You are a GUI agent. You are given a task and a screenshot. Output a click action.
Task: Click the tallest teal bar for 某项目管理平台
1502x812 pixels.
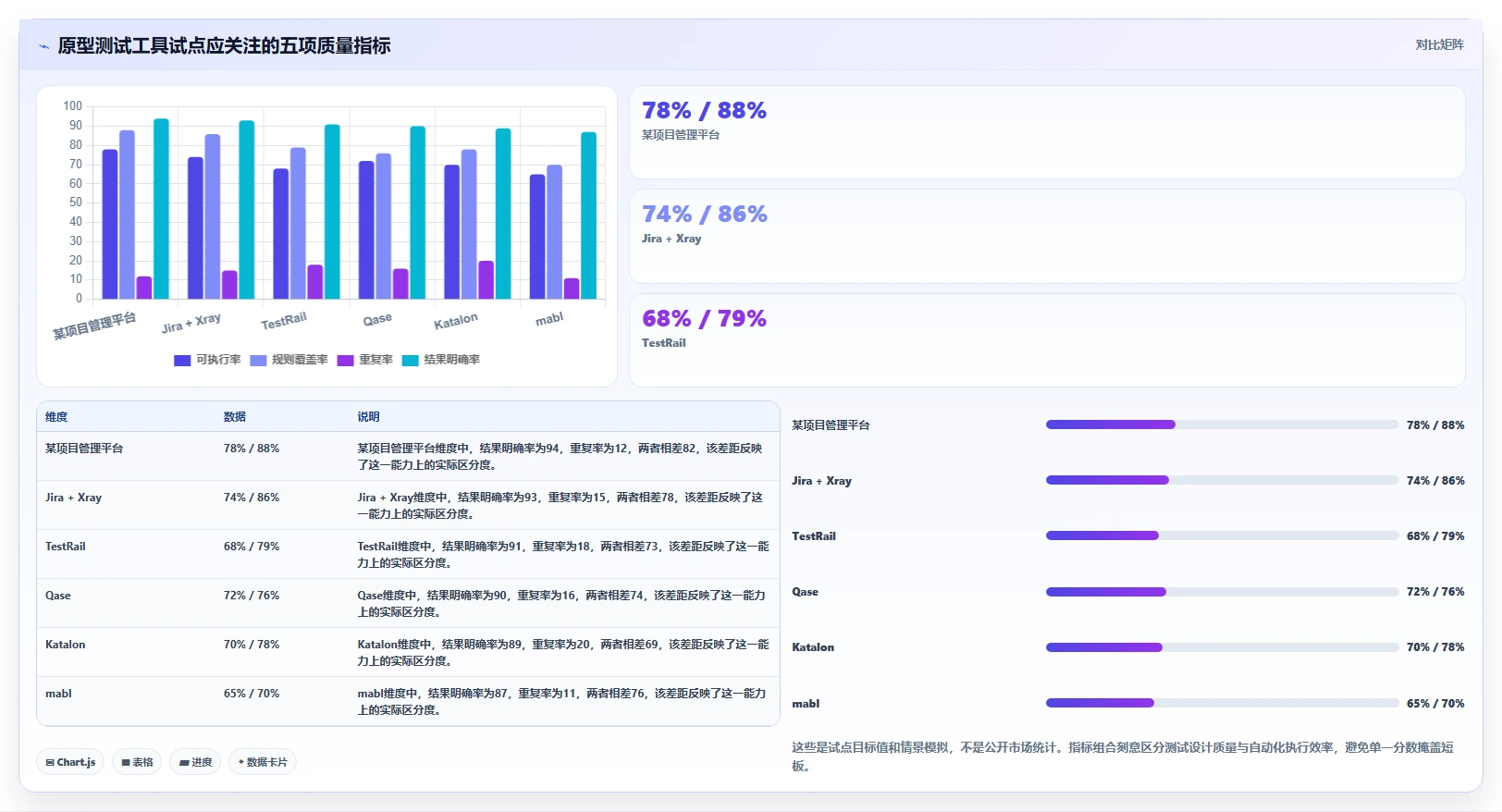[x=161, y=209]
